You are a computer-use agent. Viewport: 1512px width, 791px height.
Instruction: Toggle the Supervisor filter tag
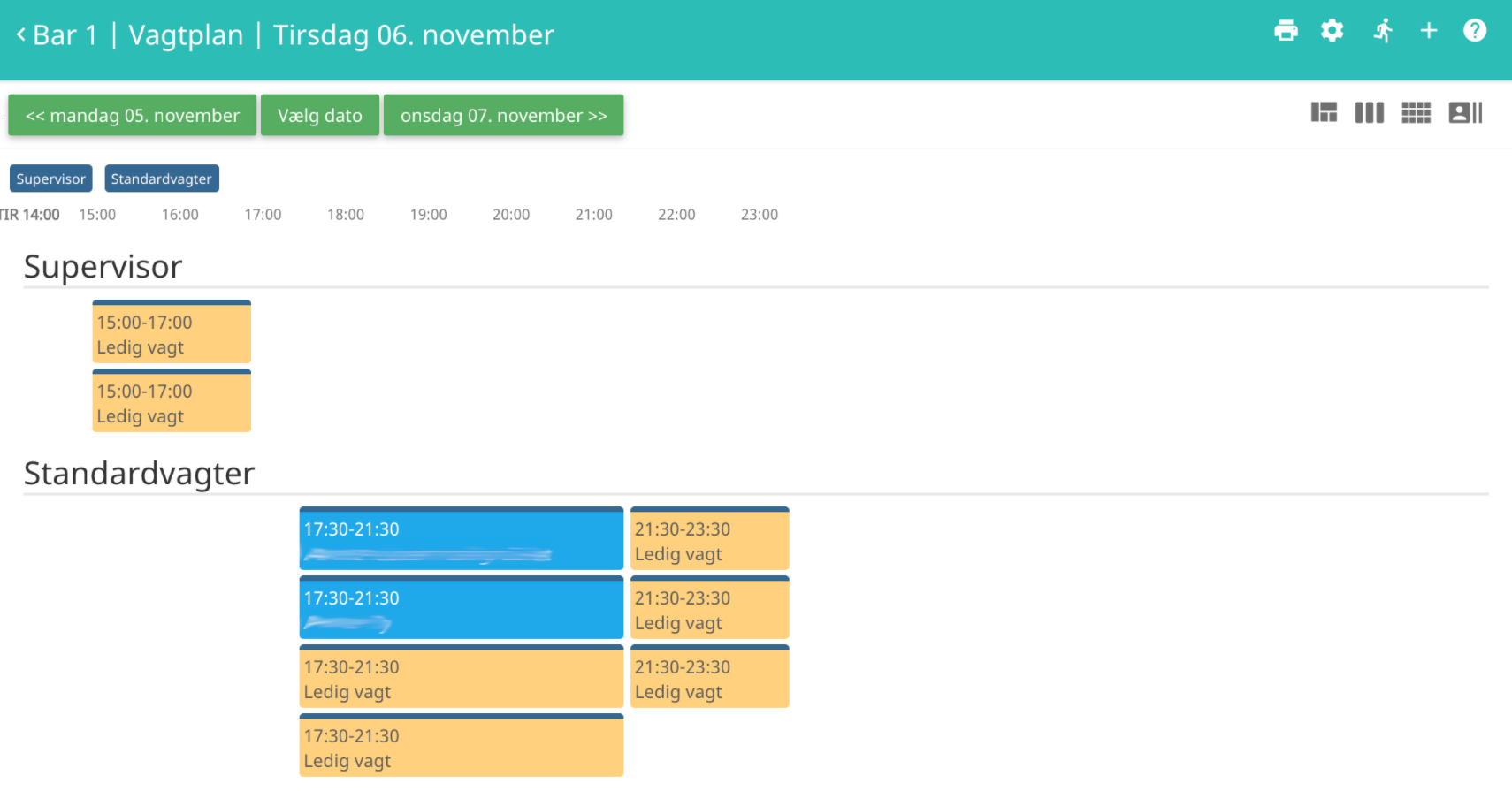pyautogui.click(x=51, y=179)
